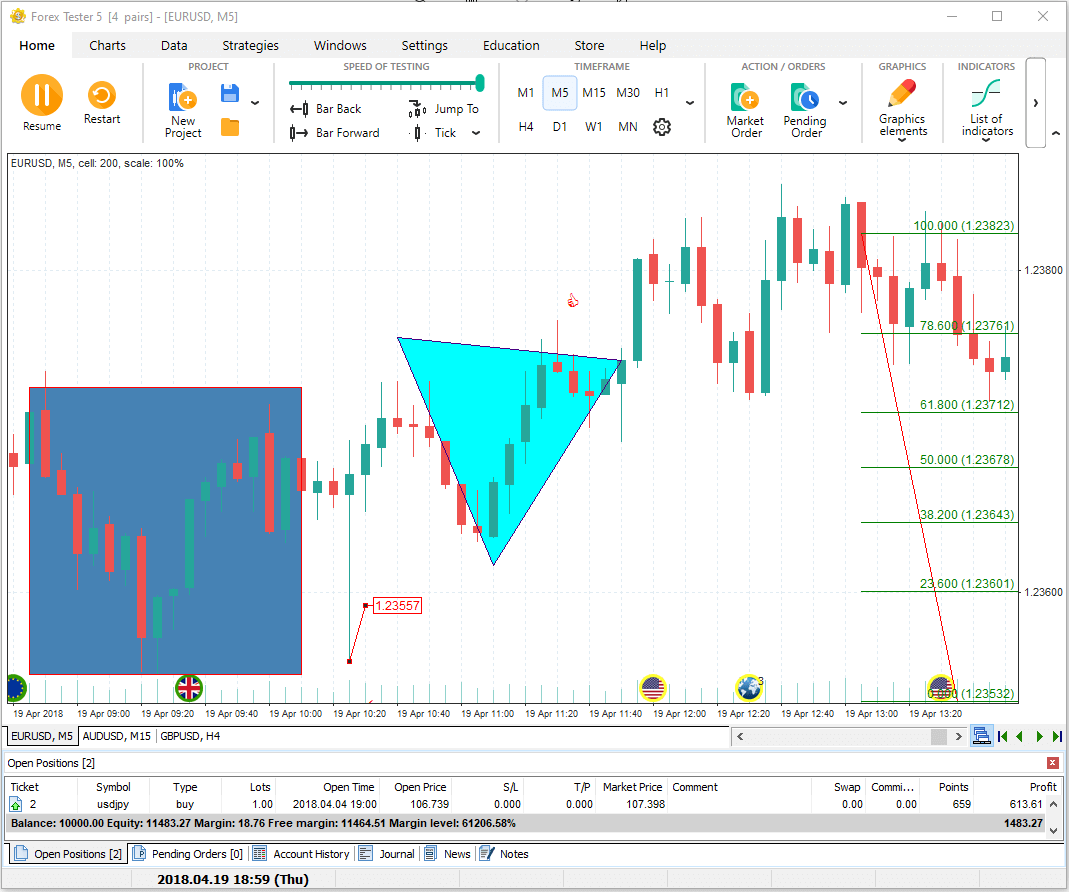
Task: Select the M15 timeframe
Action: pyautogui.click(x=594, y=93)
